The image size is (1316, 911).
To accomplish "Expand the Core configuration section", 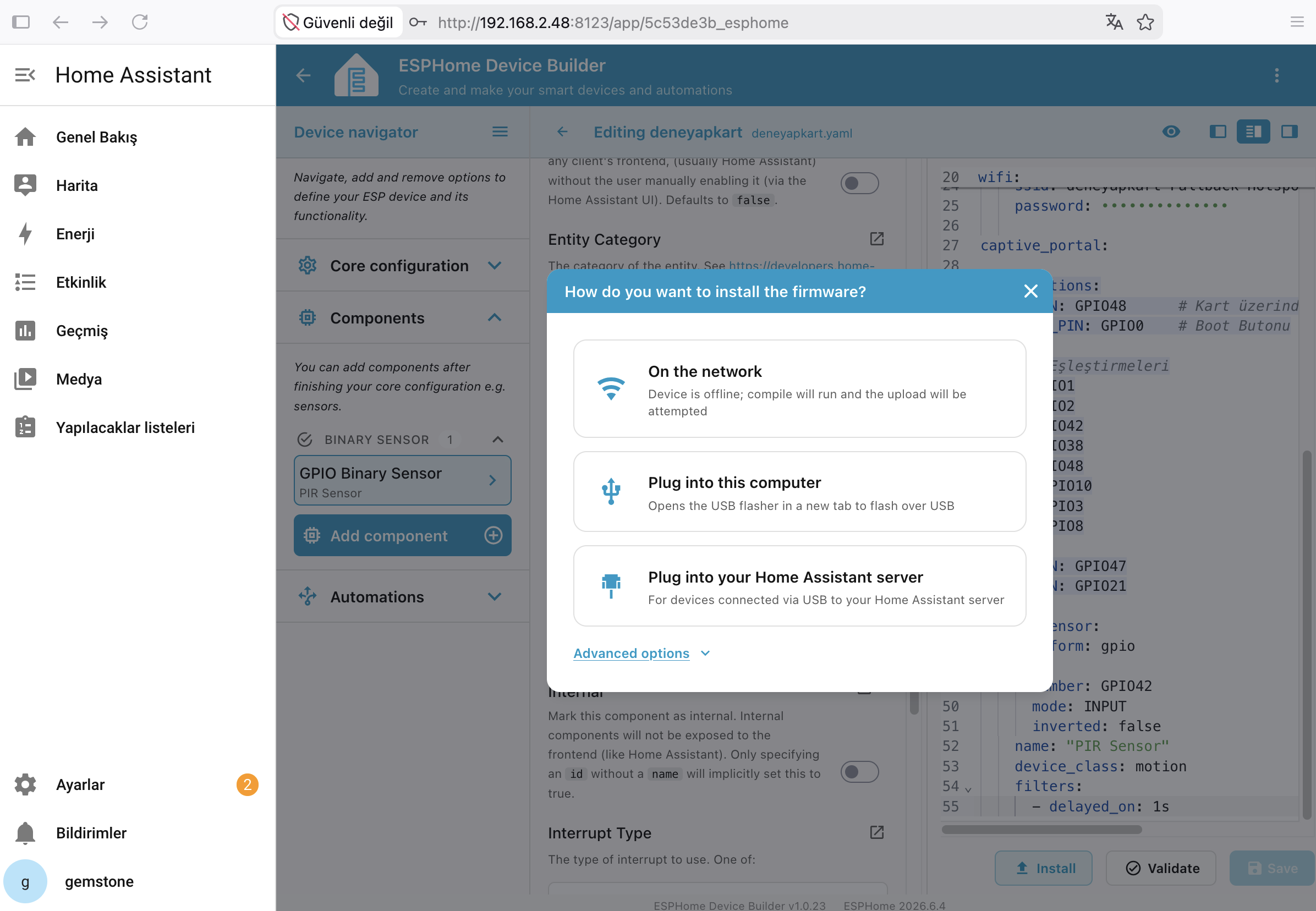I will 403,265.
